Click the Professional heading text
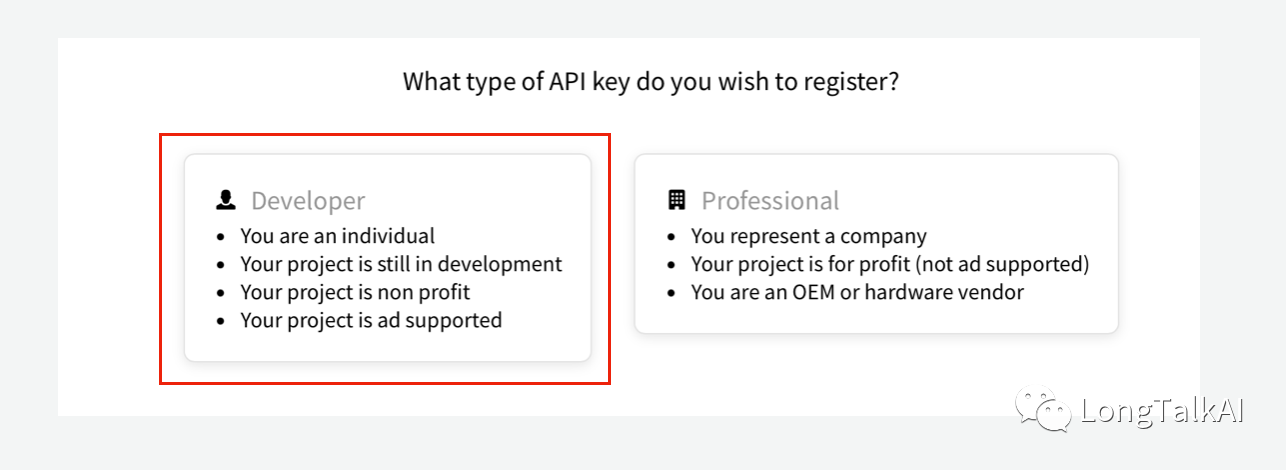Screen dimensions: 1286x470 [x=770, y=201]
